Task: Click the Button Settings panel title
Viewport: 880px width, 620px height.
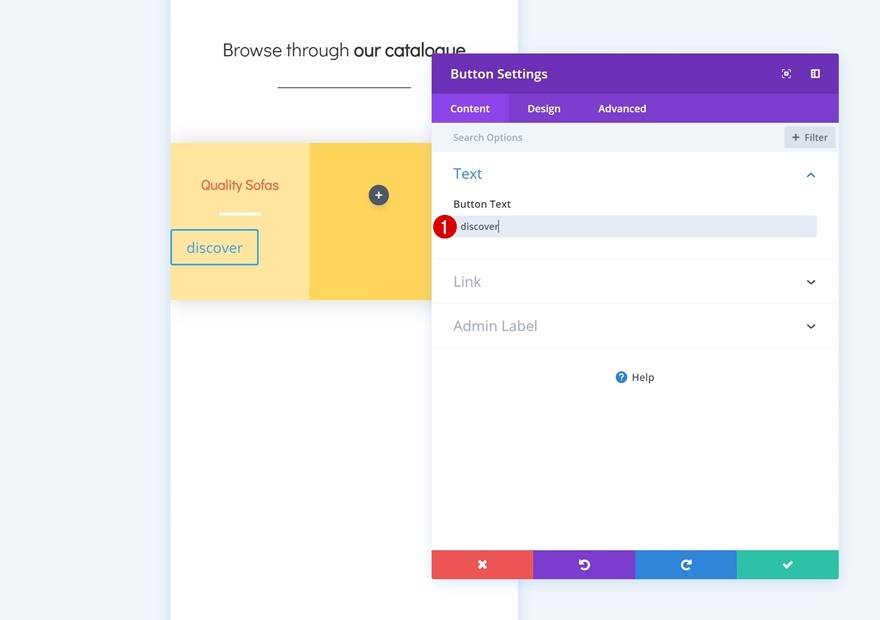Action: click(x=499, y=74)
